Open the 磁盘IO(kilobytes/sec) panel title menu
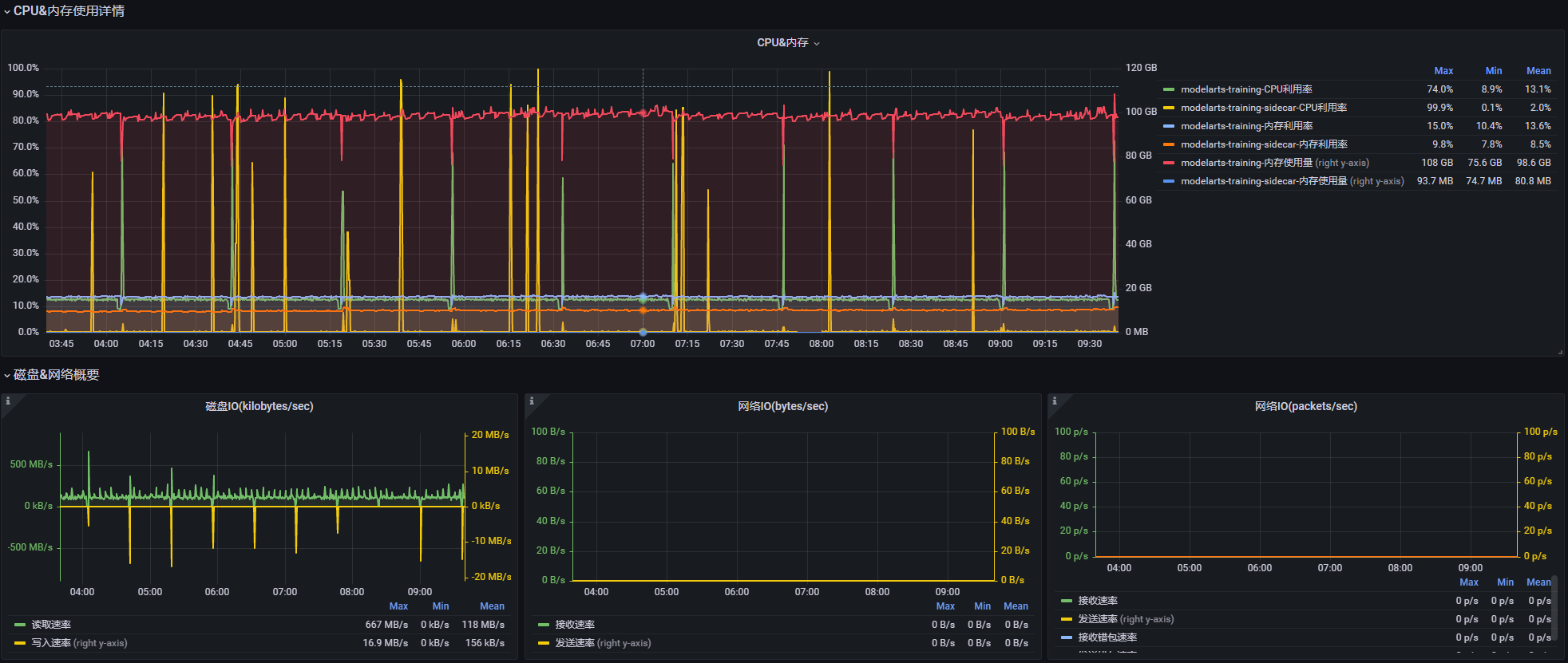The image size is (1568, 663). (259, 406)
